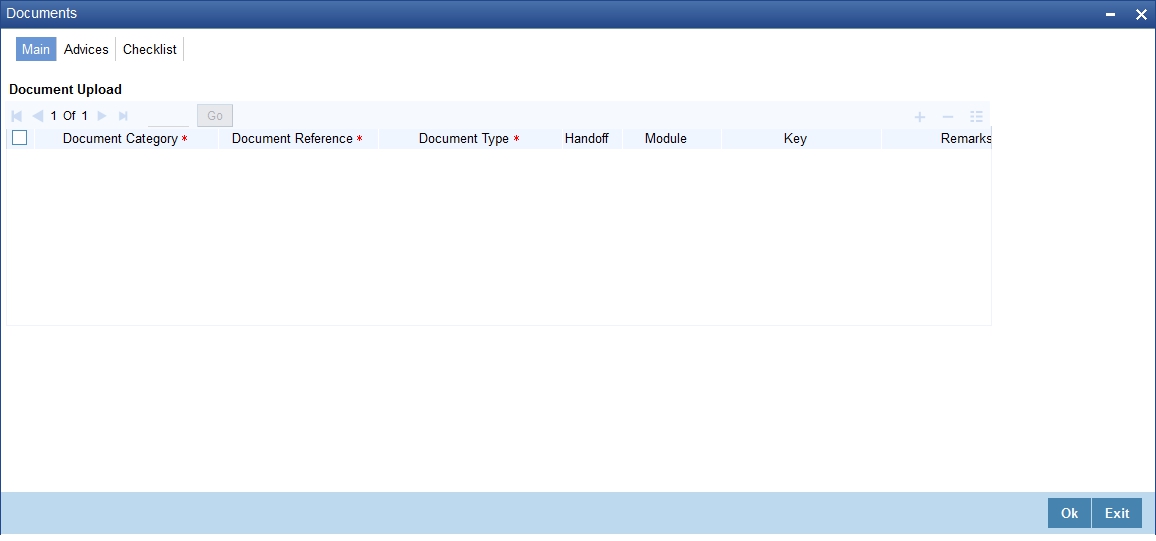Jump to last page icon
1156x541 pixels.
(x=123, y=116)
